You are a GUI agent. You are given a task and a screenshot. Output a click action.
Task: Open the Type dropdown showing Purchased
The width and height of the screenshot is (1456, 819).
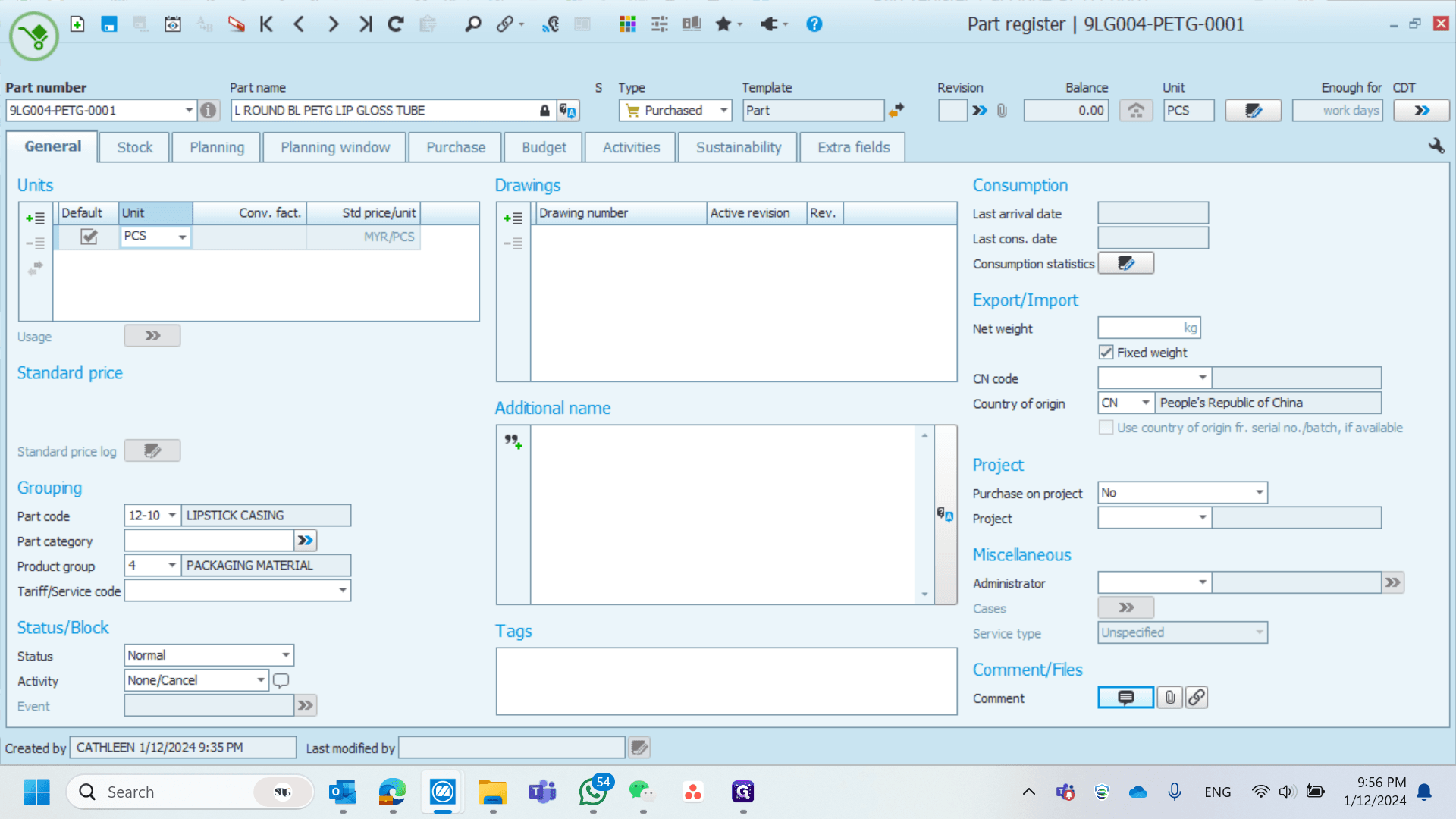[723, 111]
